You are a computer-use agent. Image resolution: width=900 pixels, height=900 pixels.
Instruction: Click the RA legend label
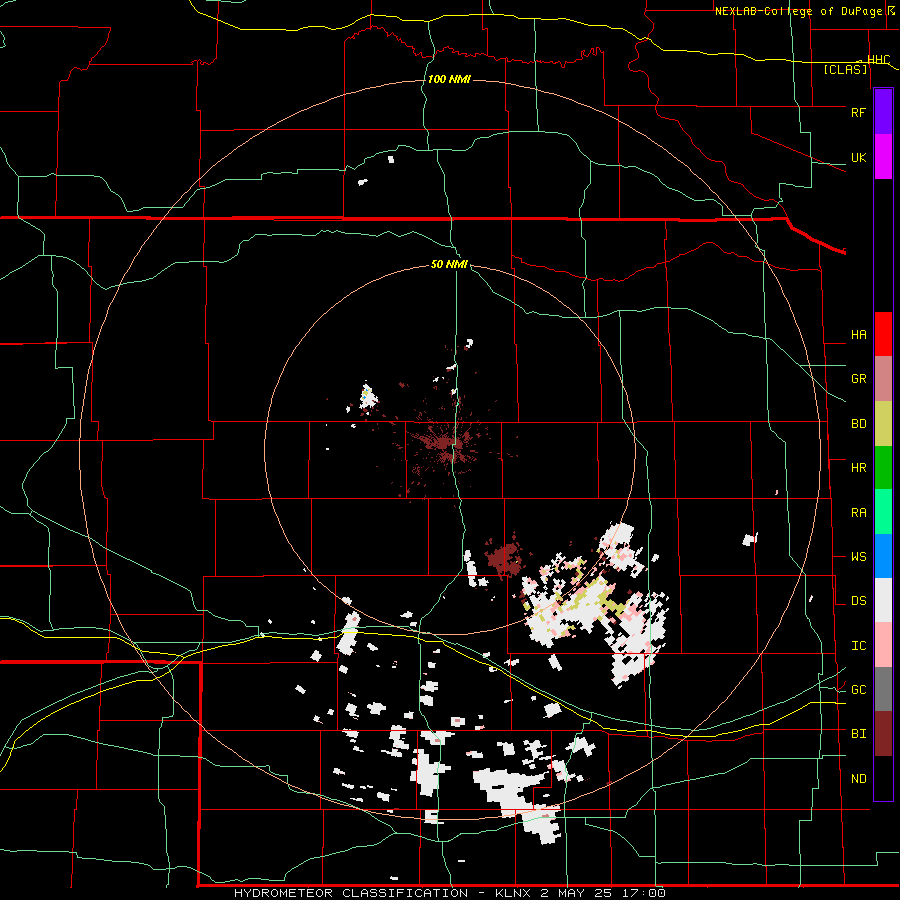[858, 513]
